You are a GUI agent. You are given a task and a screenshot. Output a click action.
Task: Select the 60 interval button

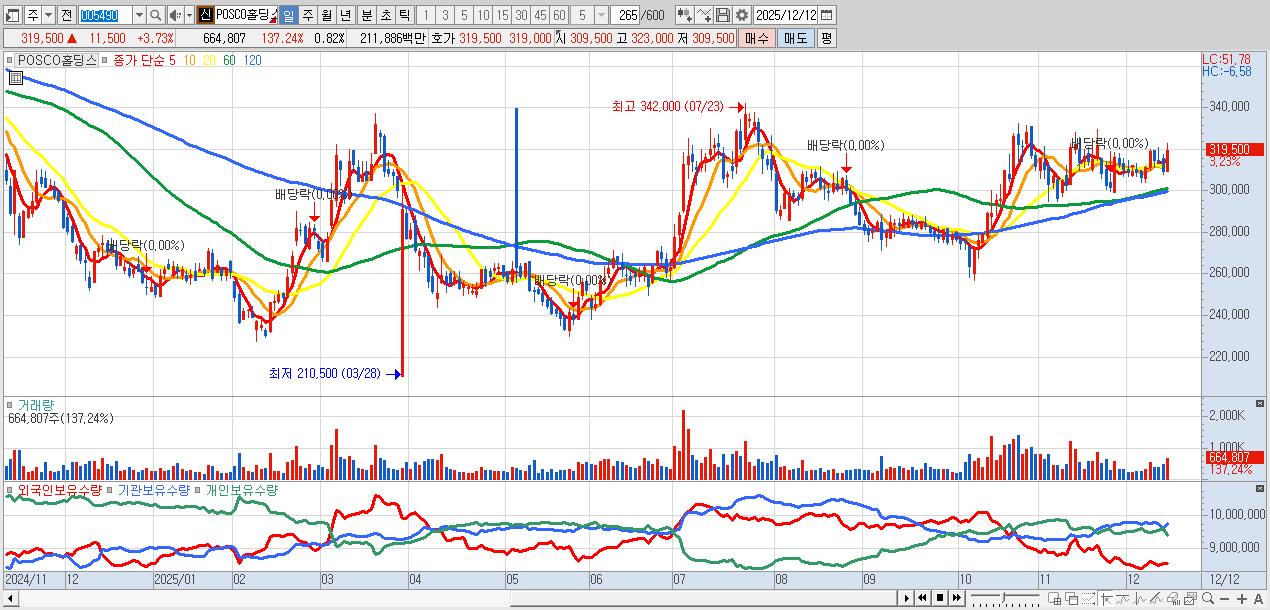pos(559,15)
